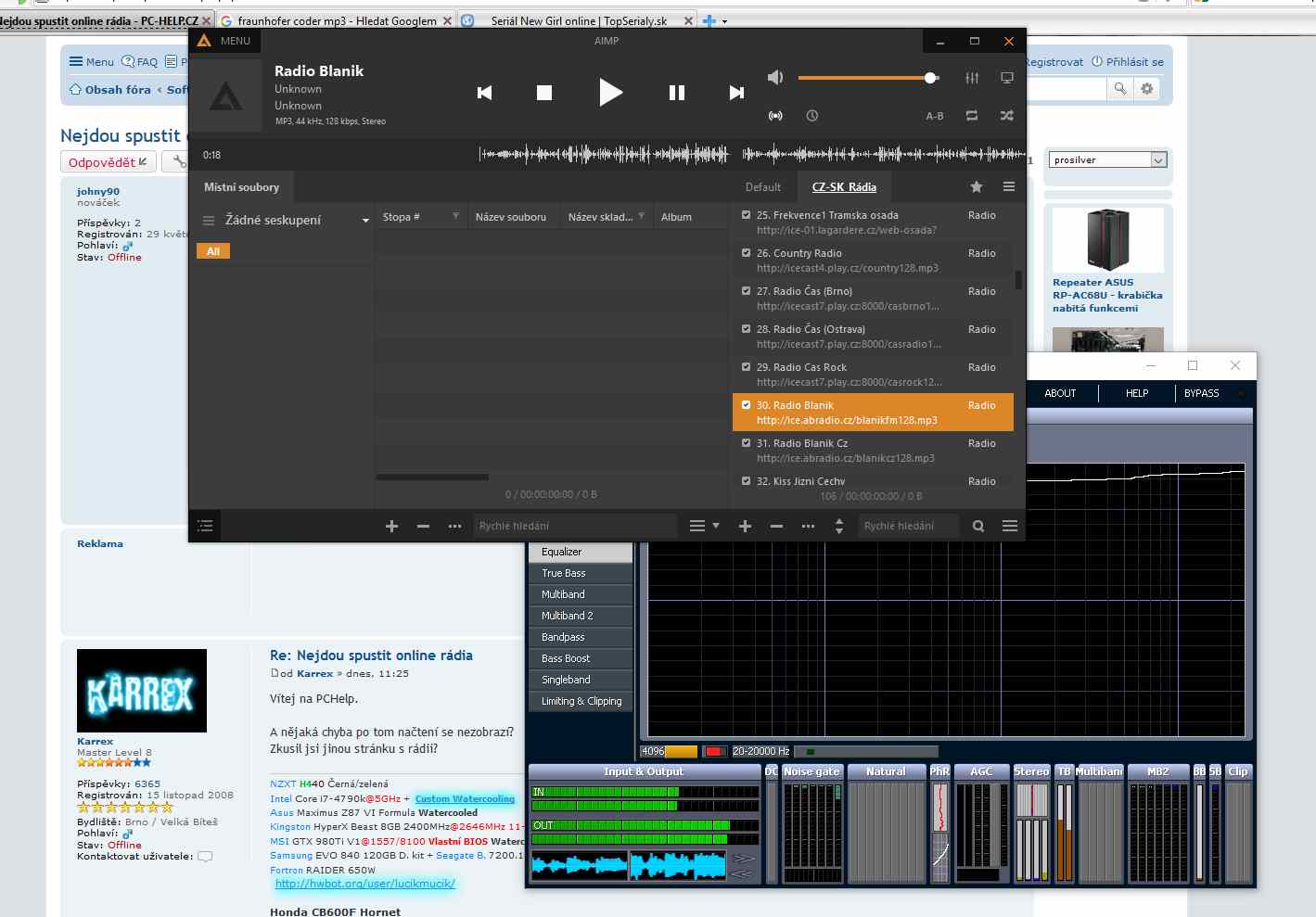This screenshot has height=917, width=1316.
Task: Open the playlist tabs hamburger menu
Action: tap(1009, 187)
